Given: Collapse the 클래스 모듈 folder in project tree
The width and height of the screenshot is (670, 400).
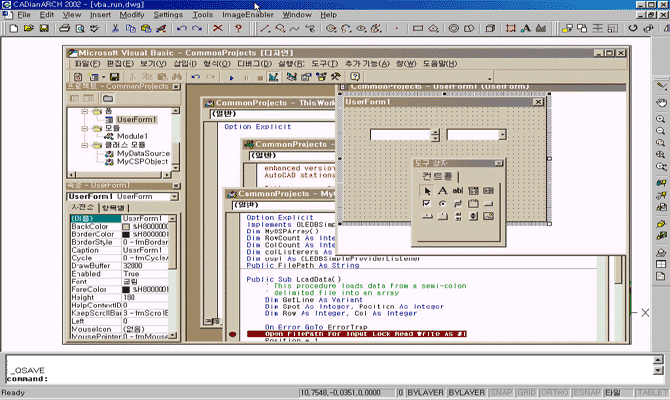Looking at the screenshot, I should pyautogui.click(x=85, y=145).
